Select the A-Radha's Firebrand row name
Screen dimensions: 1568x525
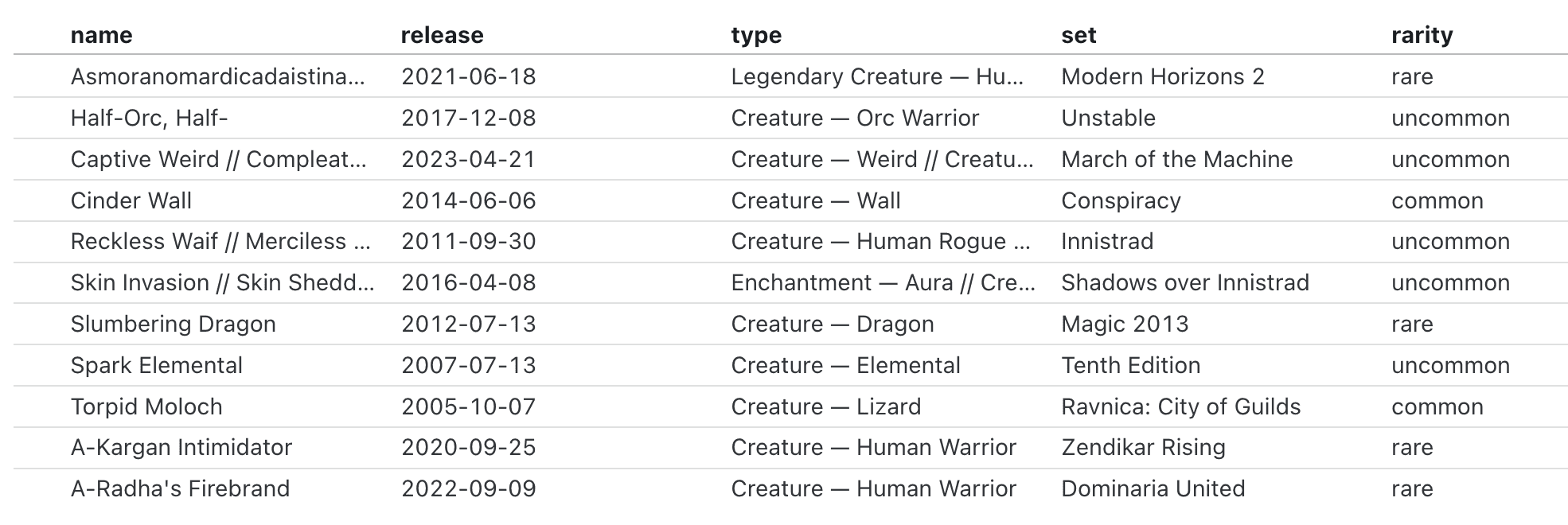point(180,488)
